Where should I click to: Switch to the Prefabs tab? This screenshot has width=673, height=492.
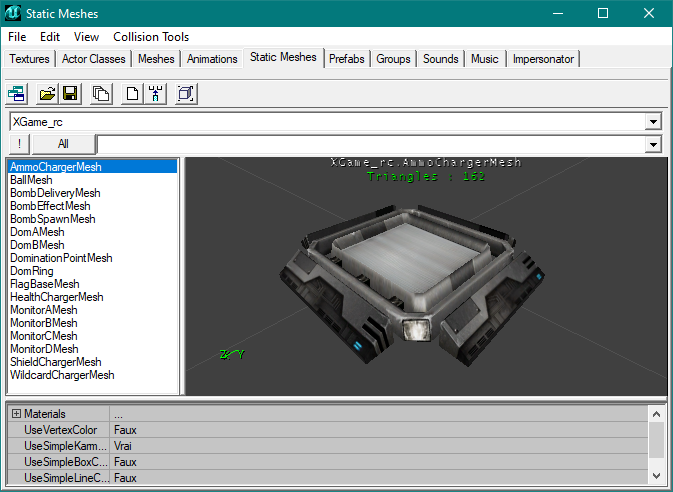pyautogui.click(x=347, y=59)
